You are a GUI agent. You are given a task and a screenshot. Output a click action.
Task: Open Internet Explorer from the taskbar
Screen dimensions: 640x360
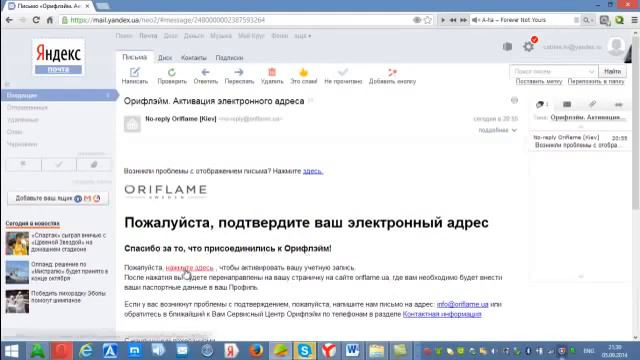coord(86,351)
